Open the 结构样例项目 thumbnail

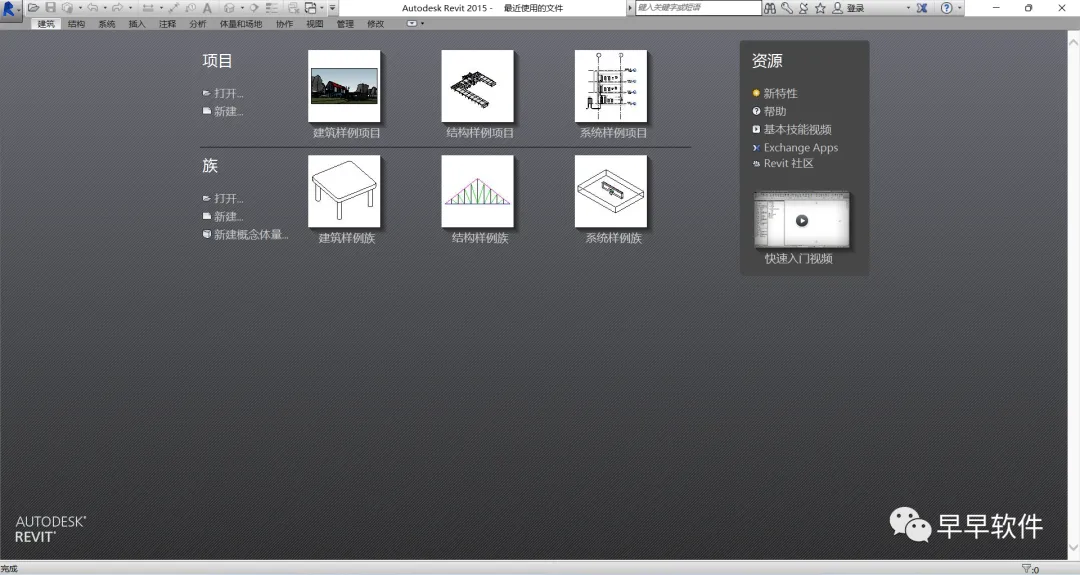477,86
